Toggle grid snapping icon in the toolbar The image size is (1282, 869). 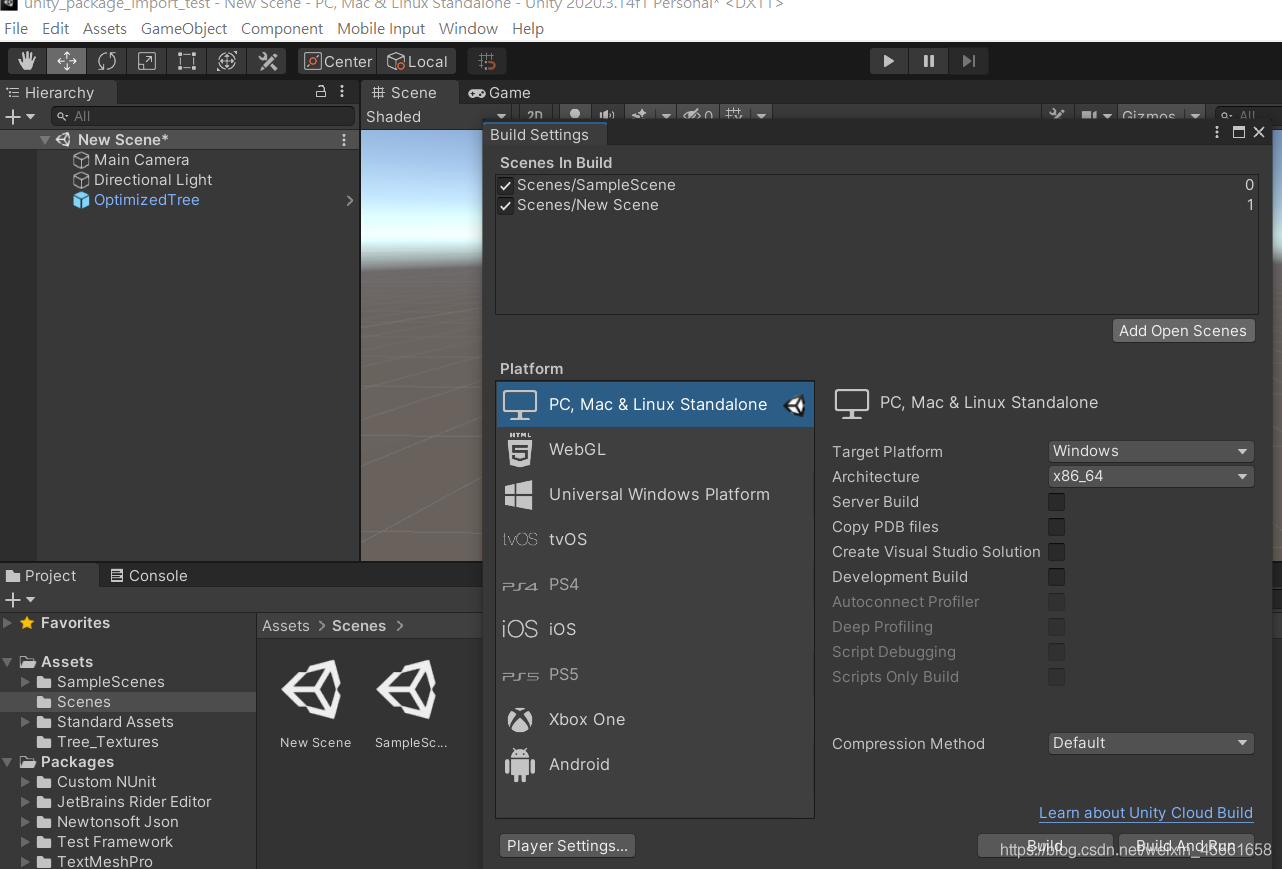click(487, 61)
